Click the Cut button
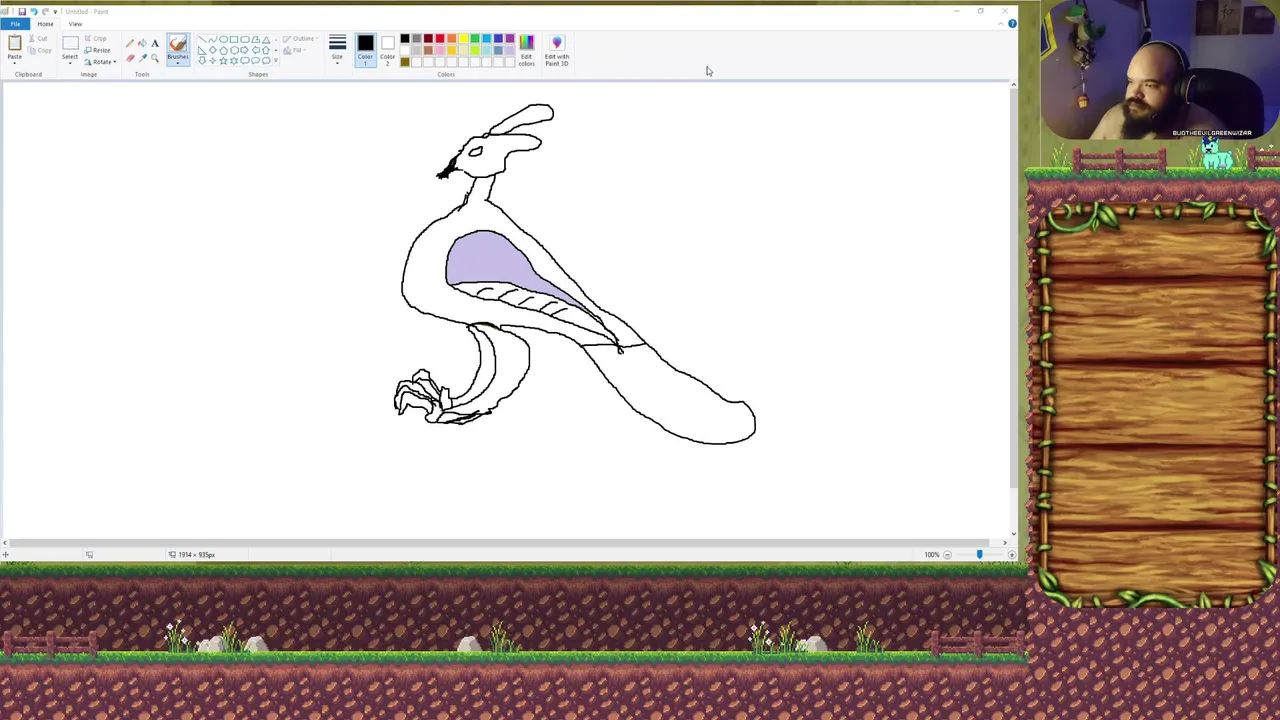1280x720 pixels. [x=38, y=39]
